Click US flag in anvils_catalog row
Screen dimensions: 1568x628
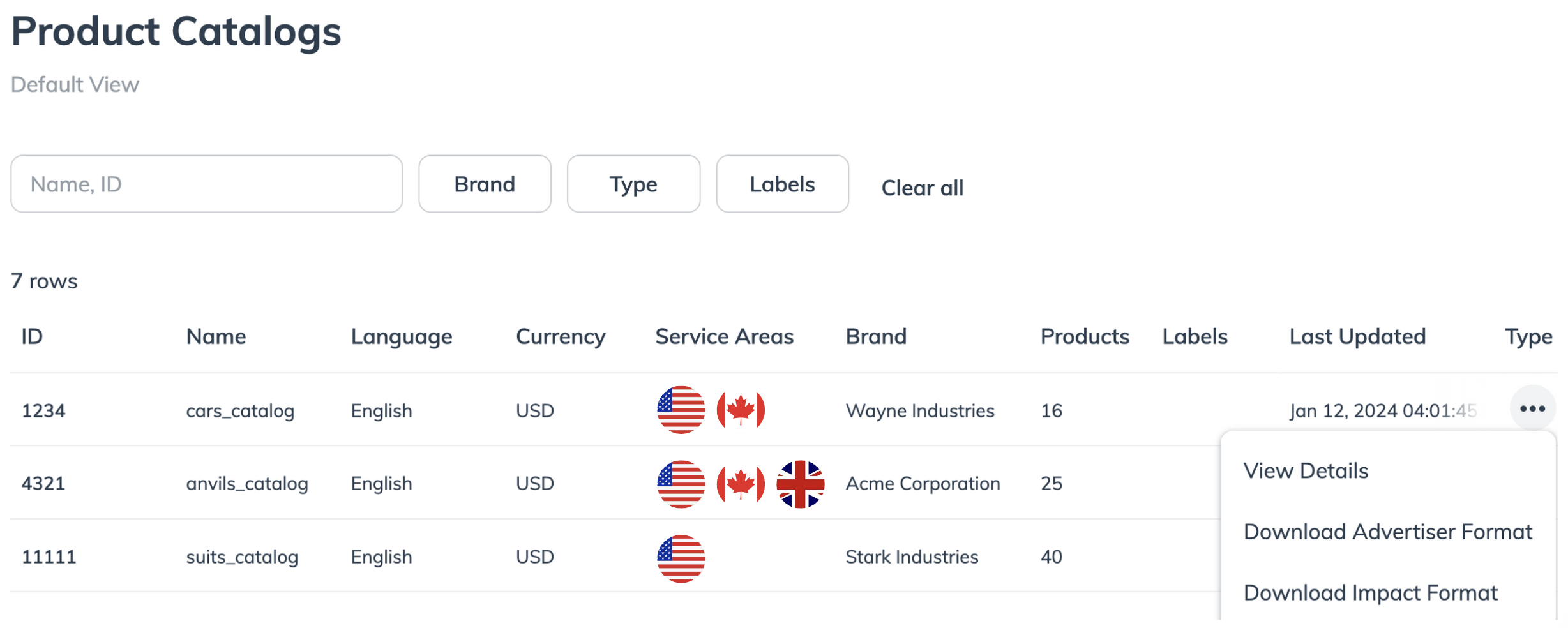coord(681,484)
